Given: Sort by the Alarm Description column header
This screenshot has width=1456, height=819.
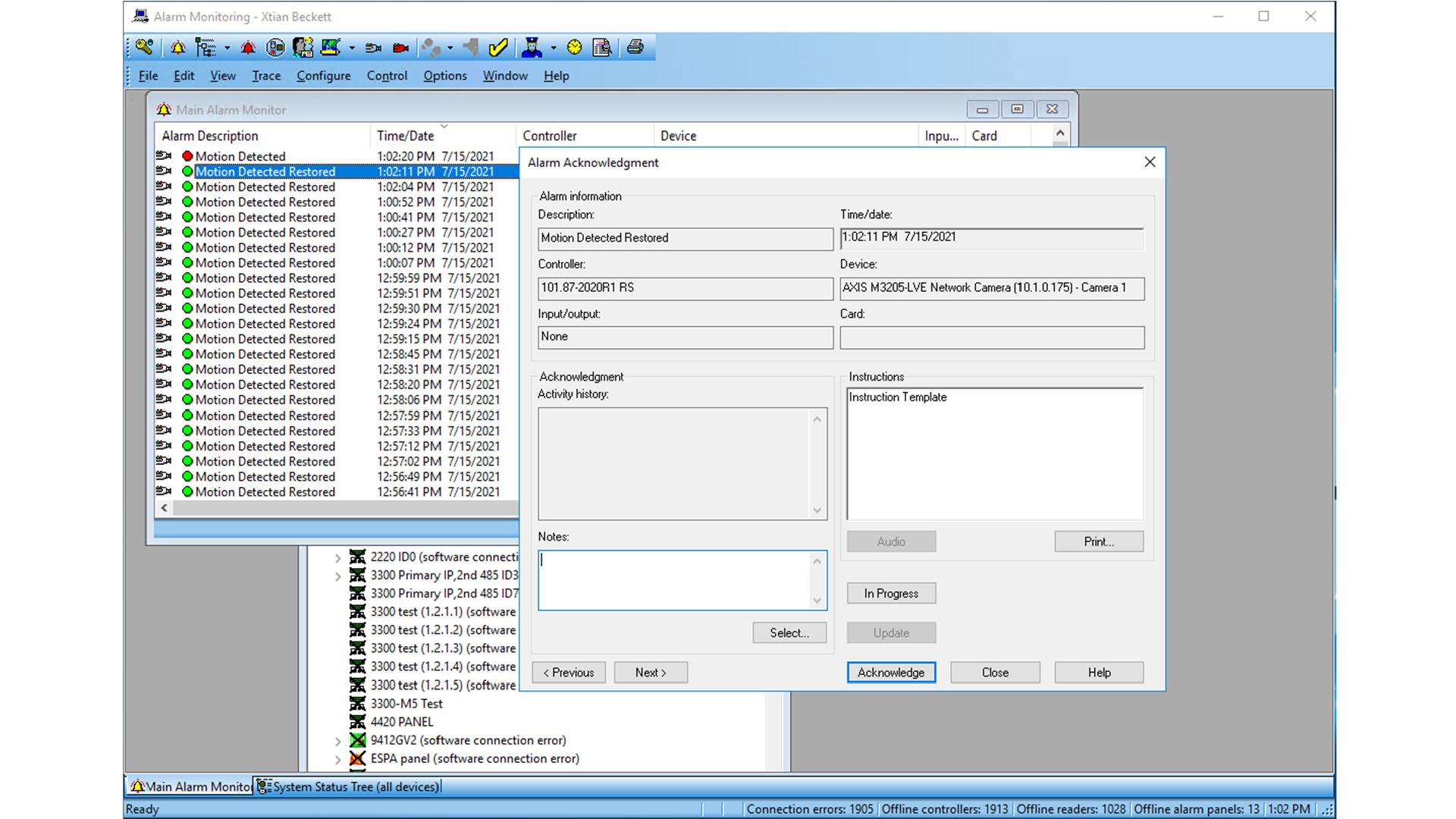Looking at the screenshot, I should click(x=262, y=136).
